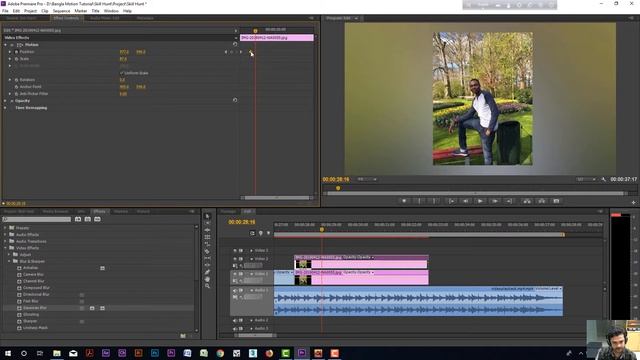Open Windows Start button

[8, 353]
